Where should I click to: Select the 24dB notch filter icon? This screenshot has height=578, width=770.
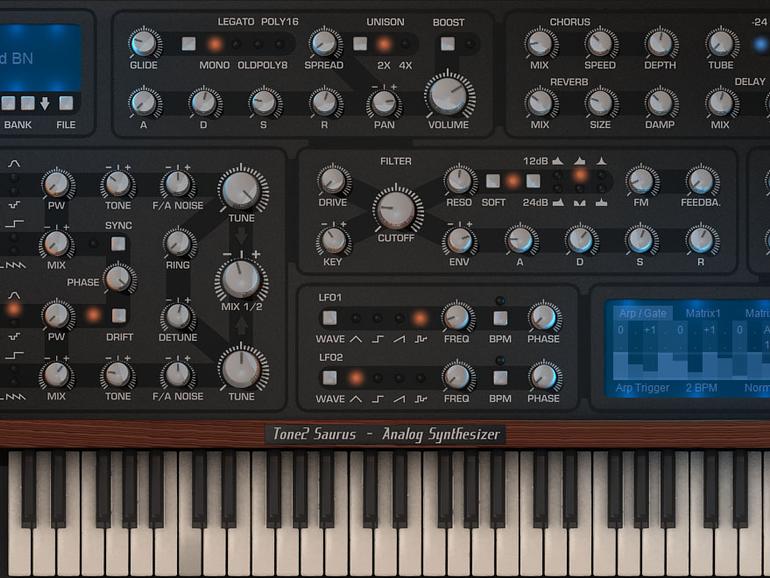[580, 202]
